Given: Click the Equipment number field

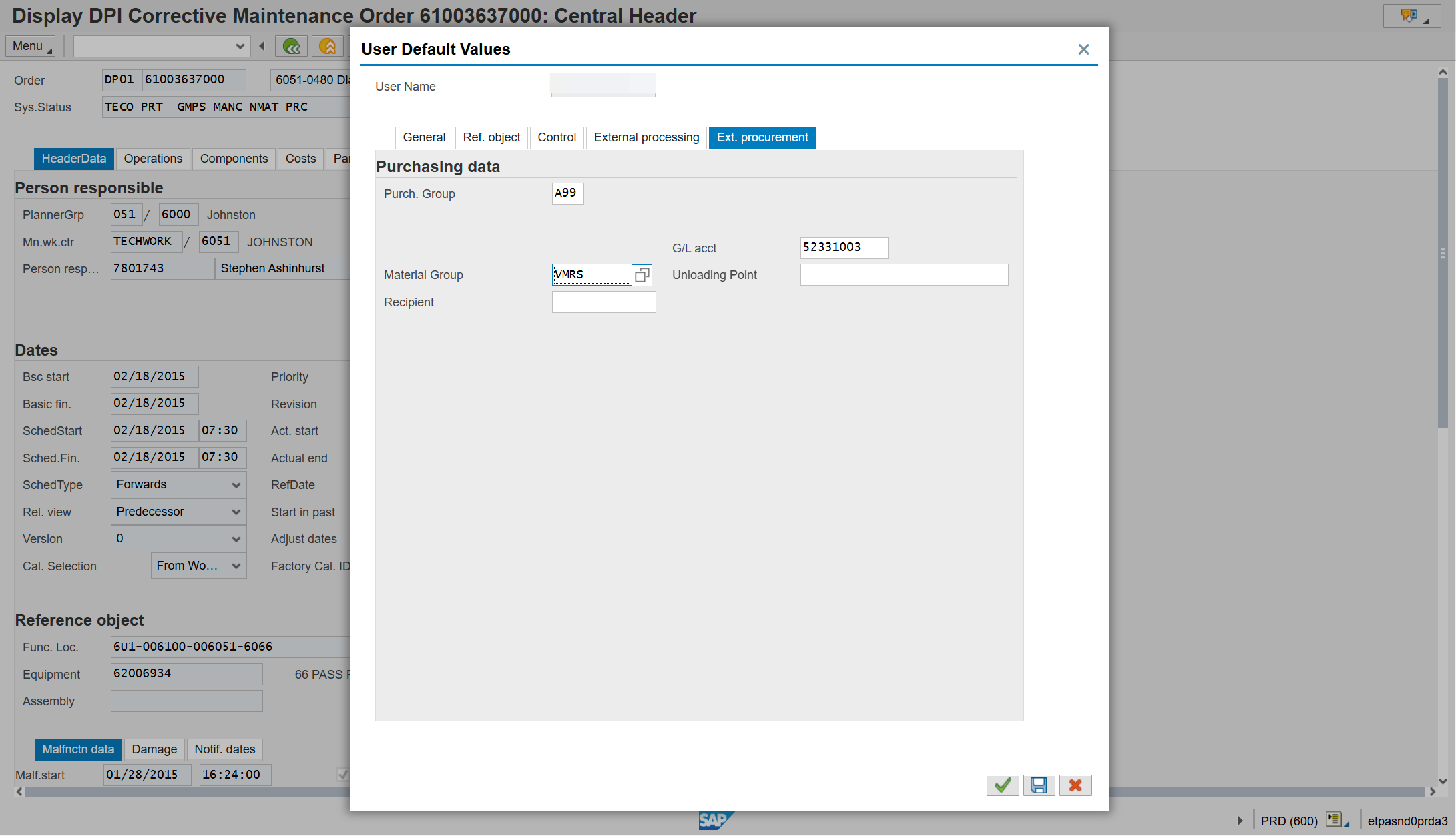Looking at the screenshot, I should click(186, 674).
